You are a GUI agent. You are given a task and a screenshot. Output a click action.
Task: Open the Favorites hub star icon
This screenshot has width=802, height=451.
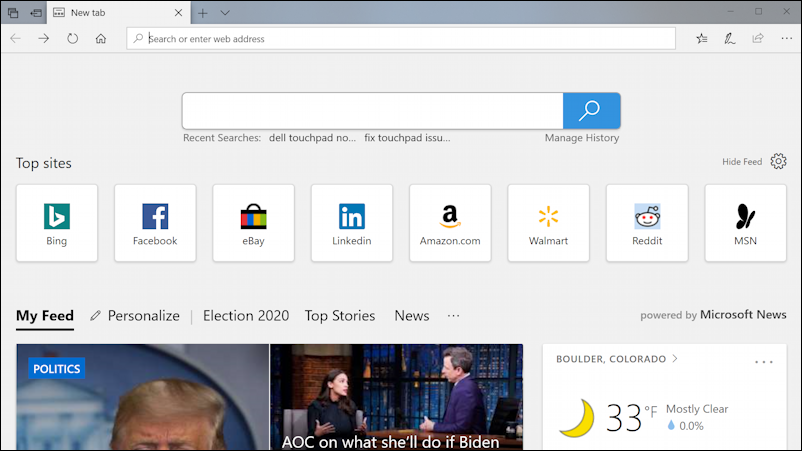[x=702, y=38]
